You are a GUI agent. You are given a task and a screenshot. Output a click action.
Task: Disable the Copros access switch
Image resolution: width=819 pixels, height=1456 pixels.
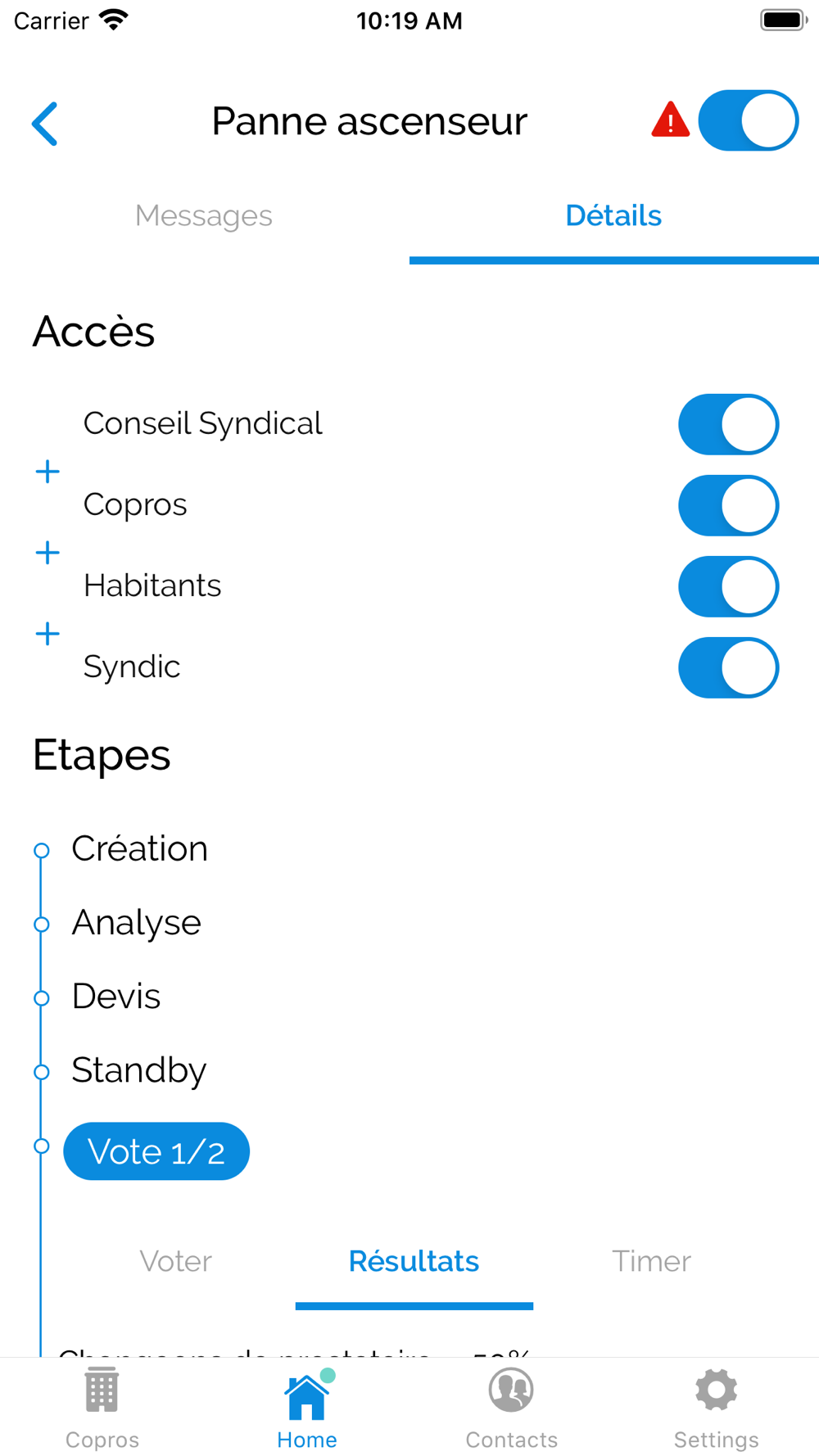[728, 505]
